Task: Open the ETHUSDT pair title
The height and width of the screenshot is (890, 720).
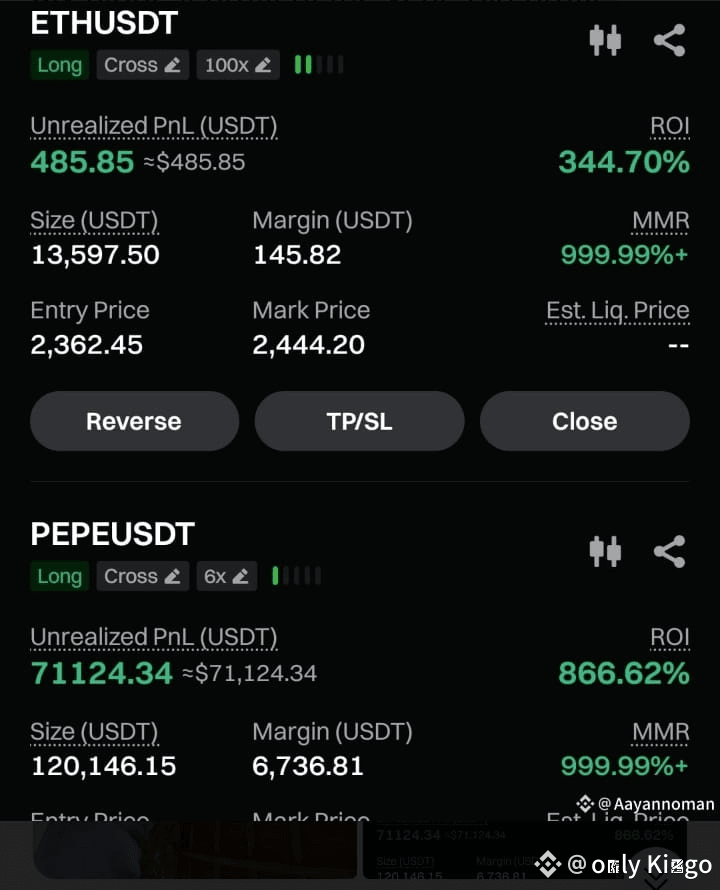Action: 104,23
